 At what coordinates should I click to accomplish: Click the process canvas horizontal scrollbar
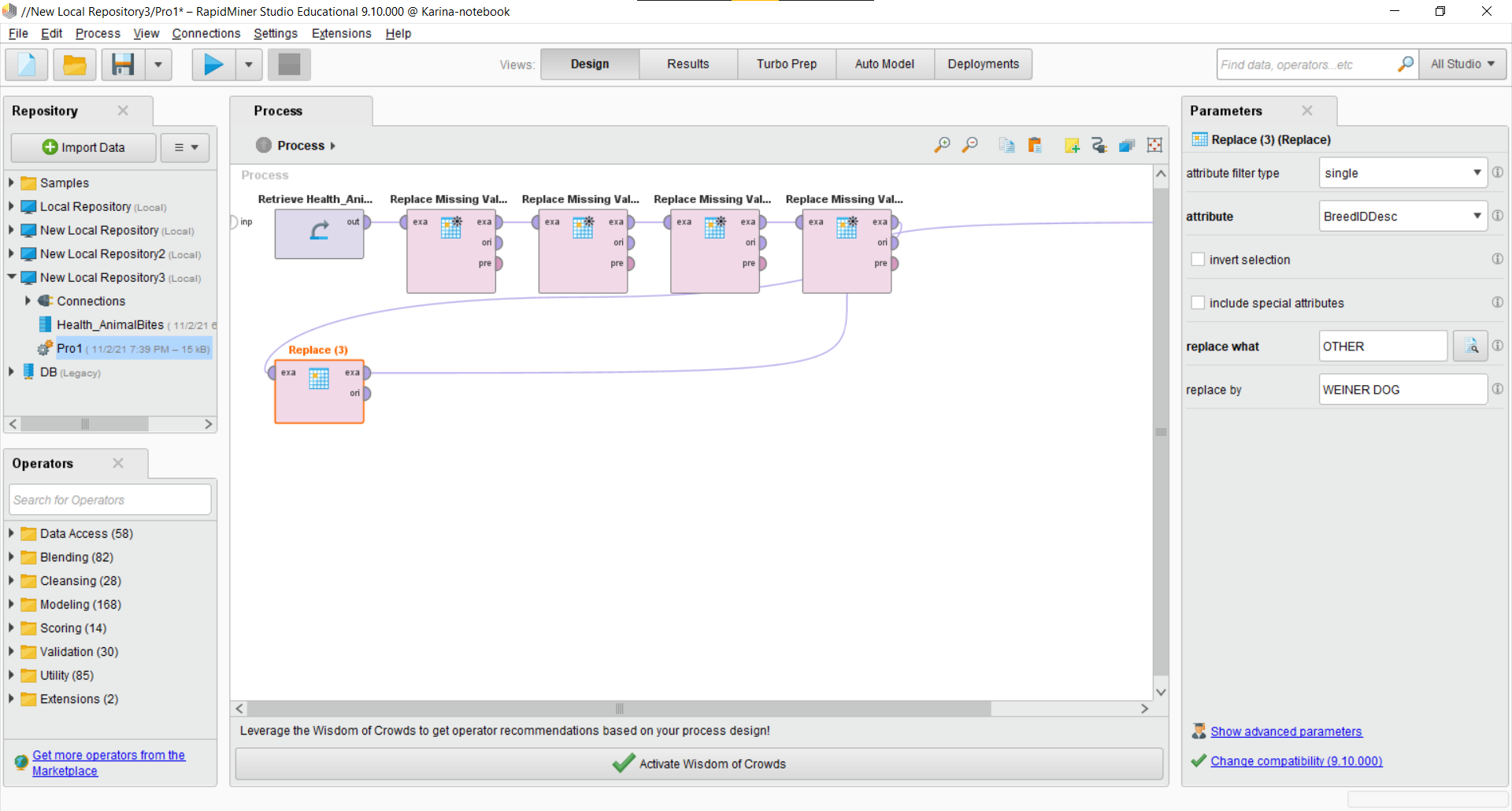click(x=619, y=709)
